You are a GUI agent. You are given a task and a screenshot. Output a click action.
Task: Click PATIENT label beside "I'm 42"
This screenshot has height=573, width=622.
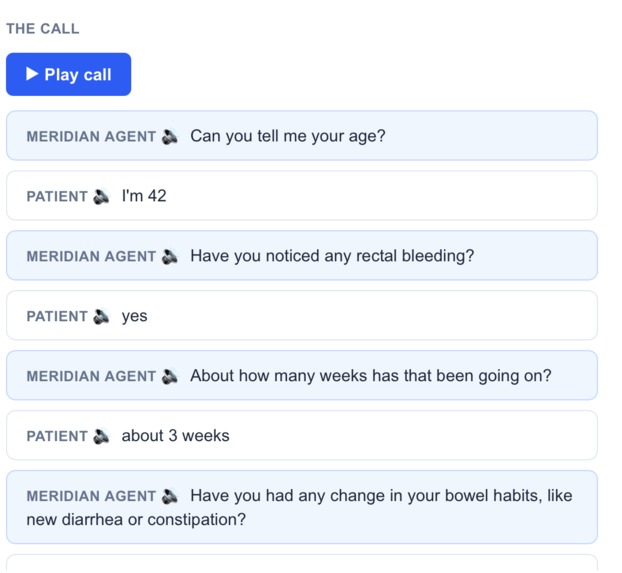(57, 196)
